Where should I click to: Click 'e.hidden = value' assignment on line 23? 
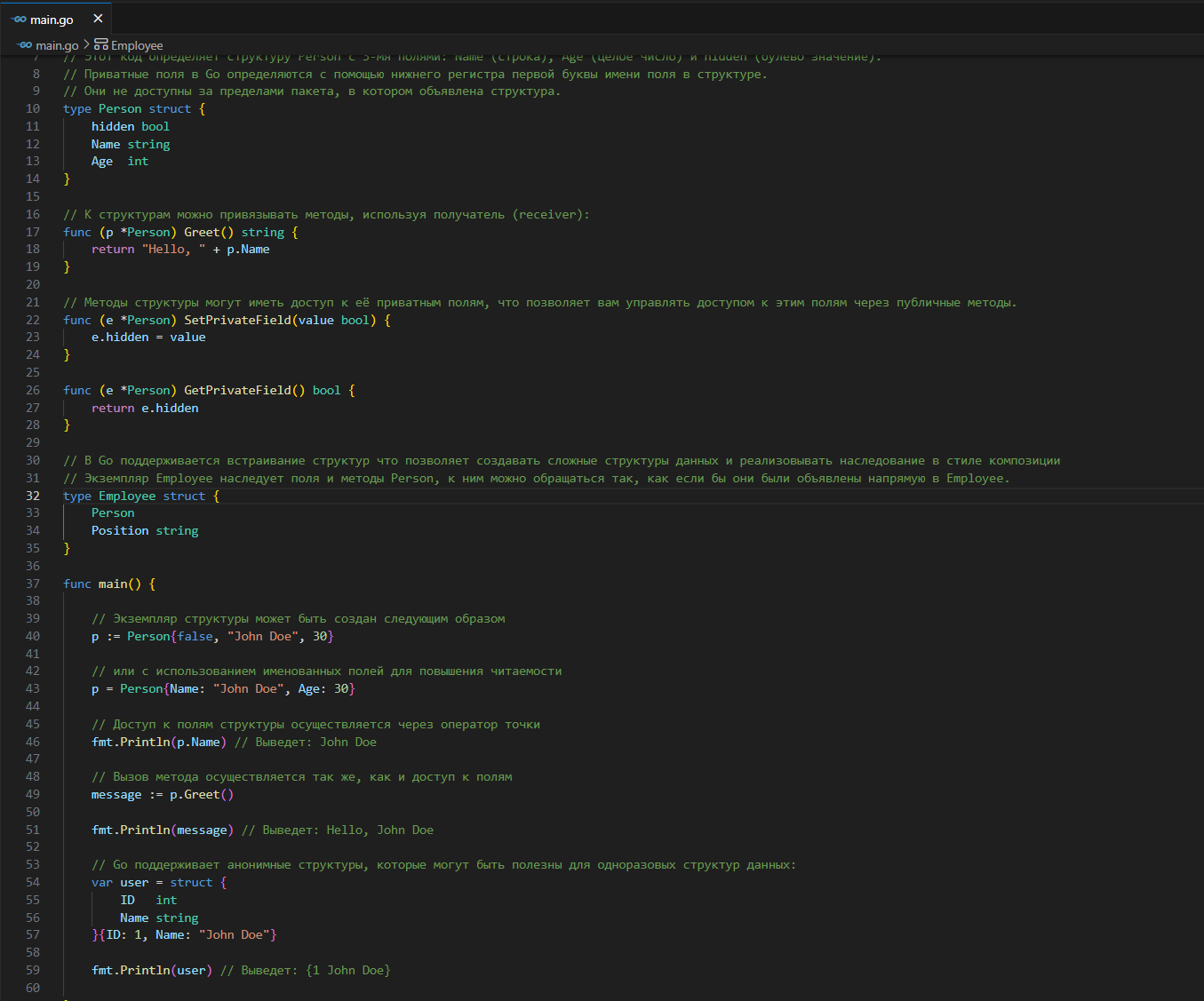(x=148, y=337)
